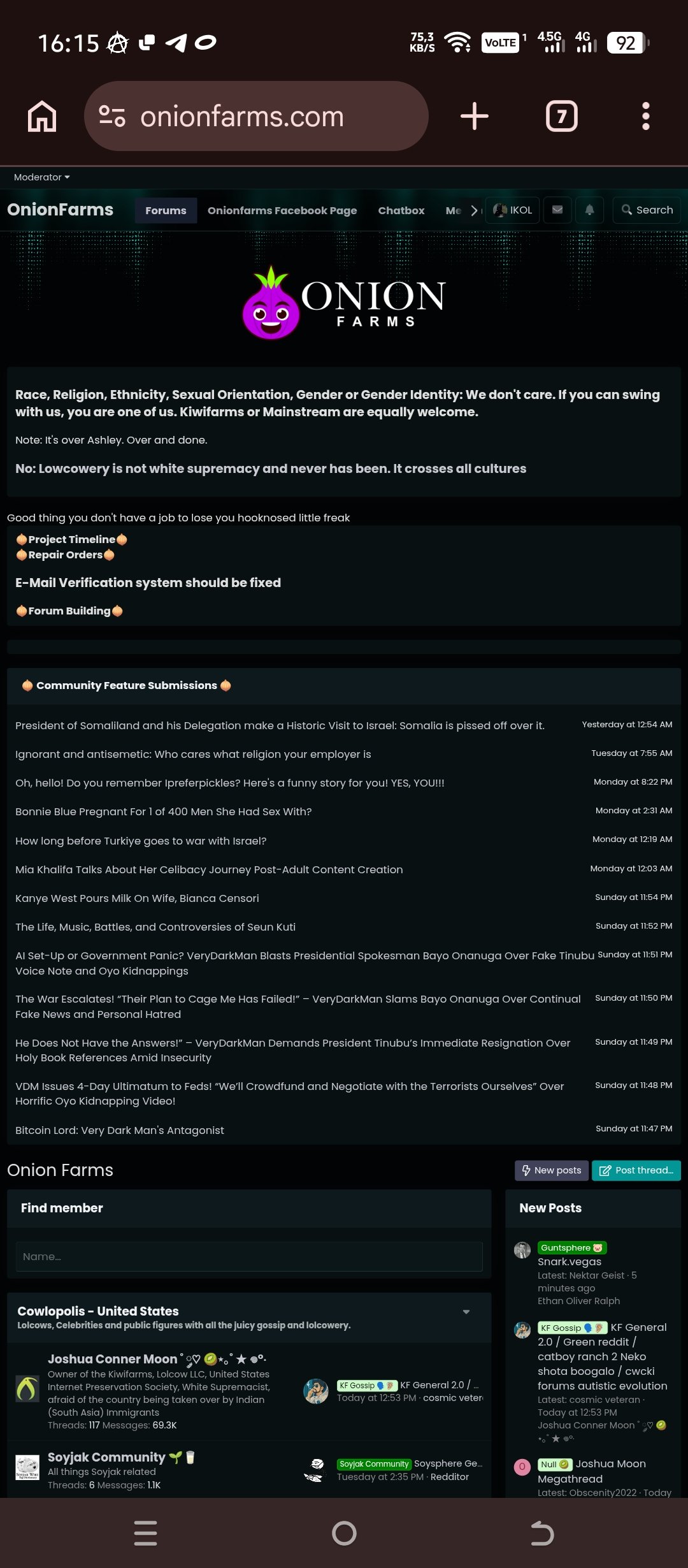Click the Find member name field
This screenshot has width=688, height=1568.
click(x=249, y=1256)
